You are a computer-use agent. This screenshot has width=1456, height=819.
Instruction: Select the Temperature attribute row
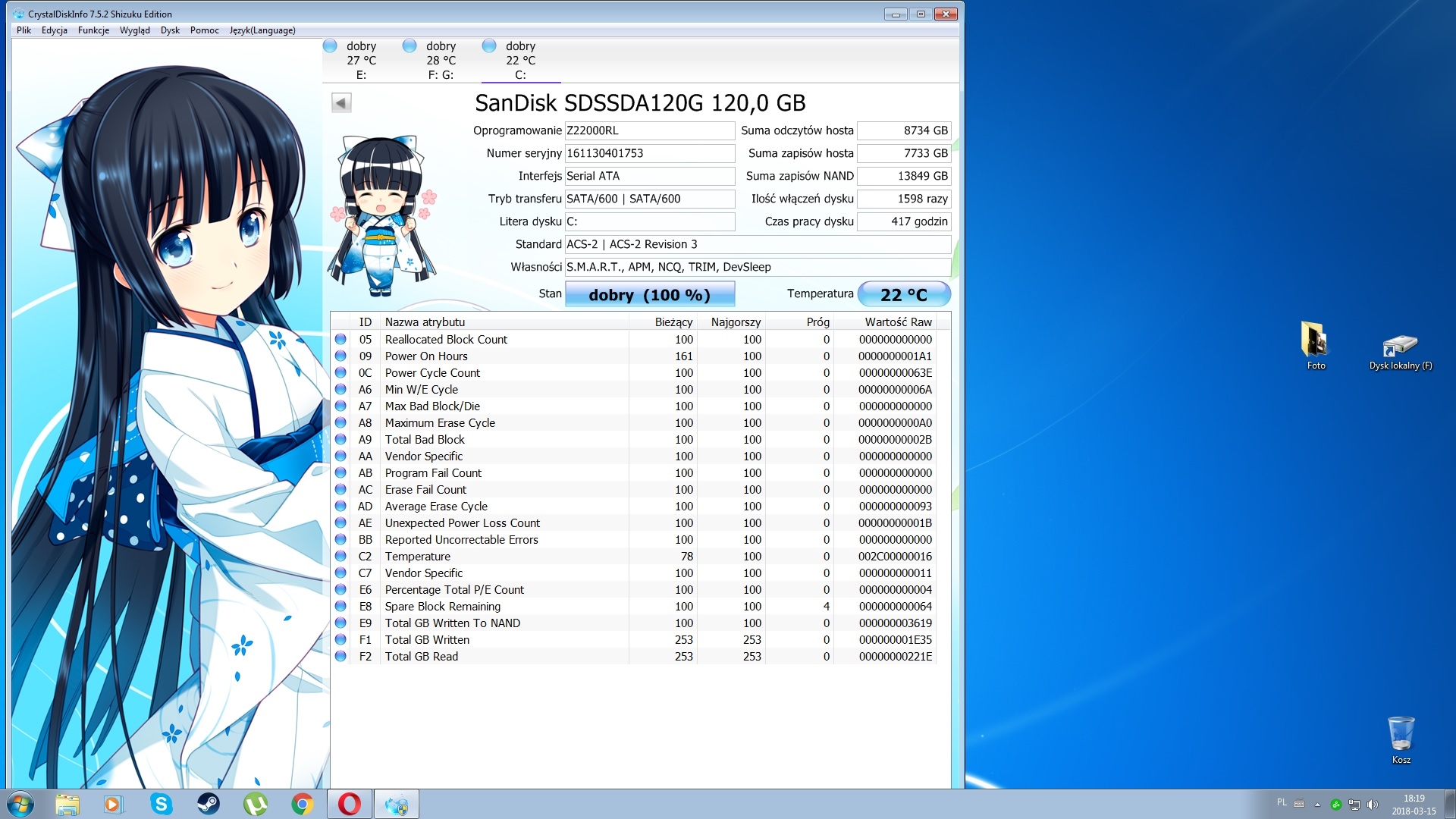point(417,557)
